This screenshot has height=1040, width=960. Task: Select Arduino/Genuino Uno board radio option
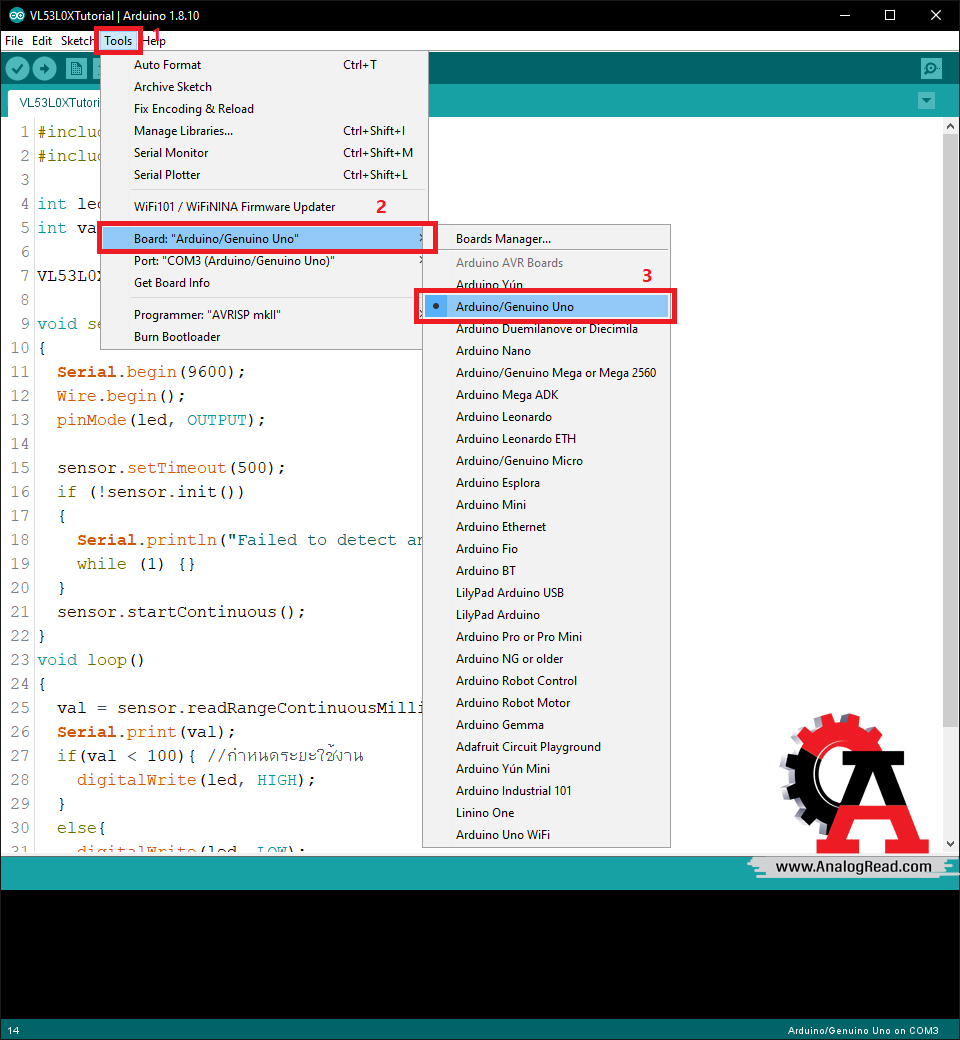coord(546,306)
